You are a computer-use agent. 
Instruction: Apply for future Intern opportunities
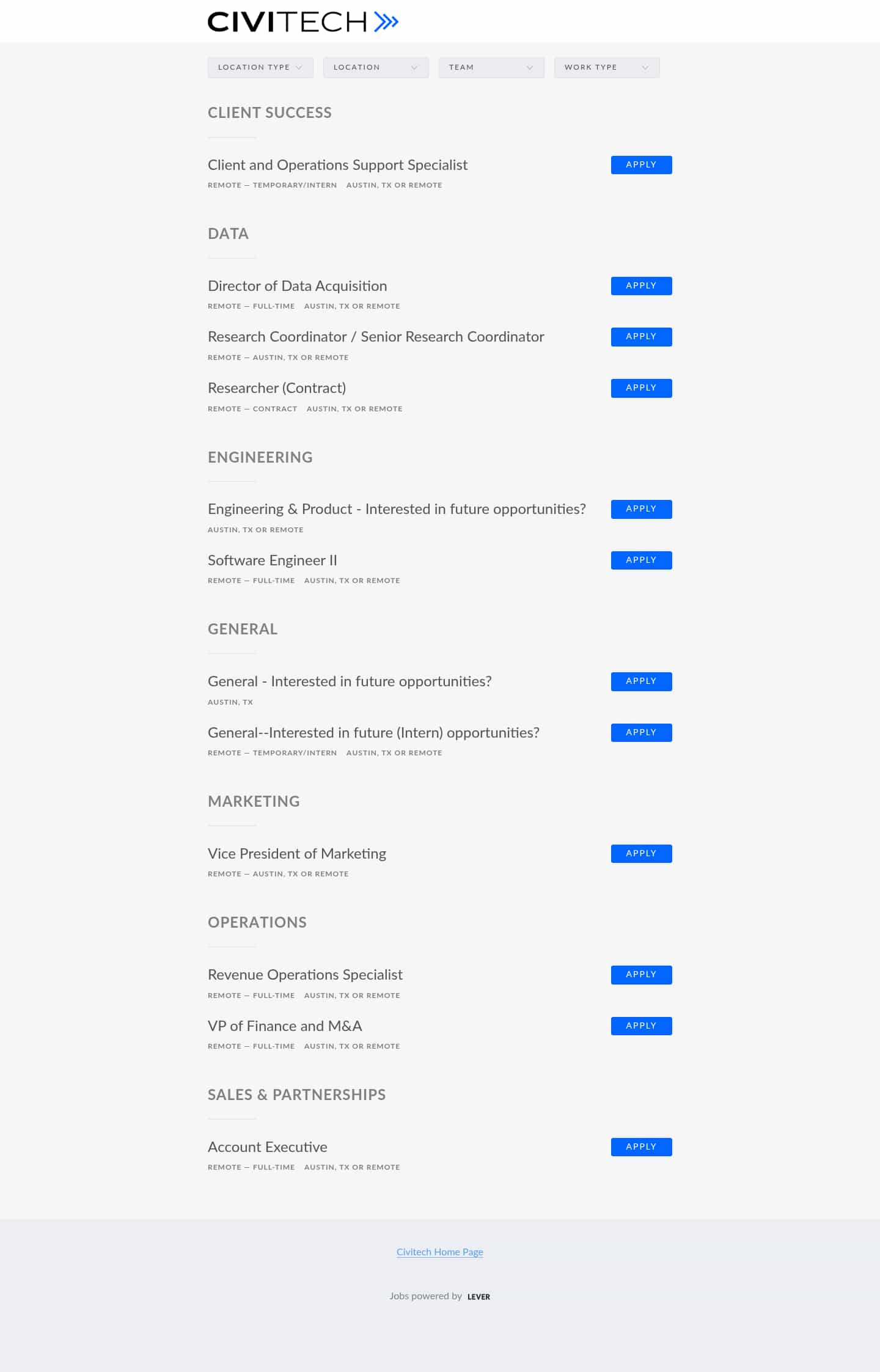pos(641,733)
